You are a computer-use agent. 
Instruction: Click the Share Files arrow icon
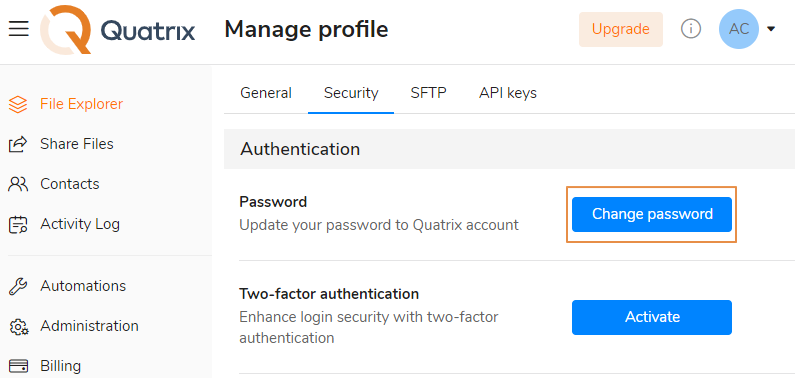coord(18,144)
